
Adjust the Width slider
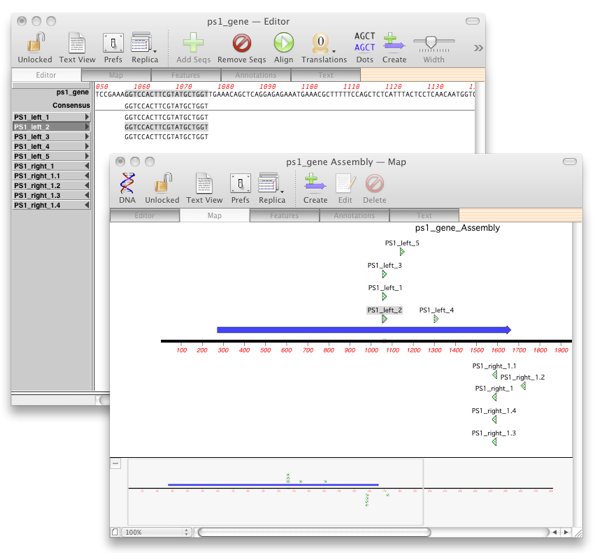[x=432, y=42]
